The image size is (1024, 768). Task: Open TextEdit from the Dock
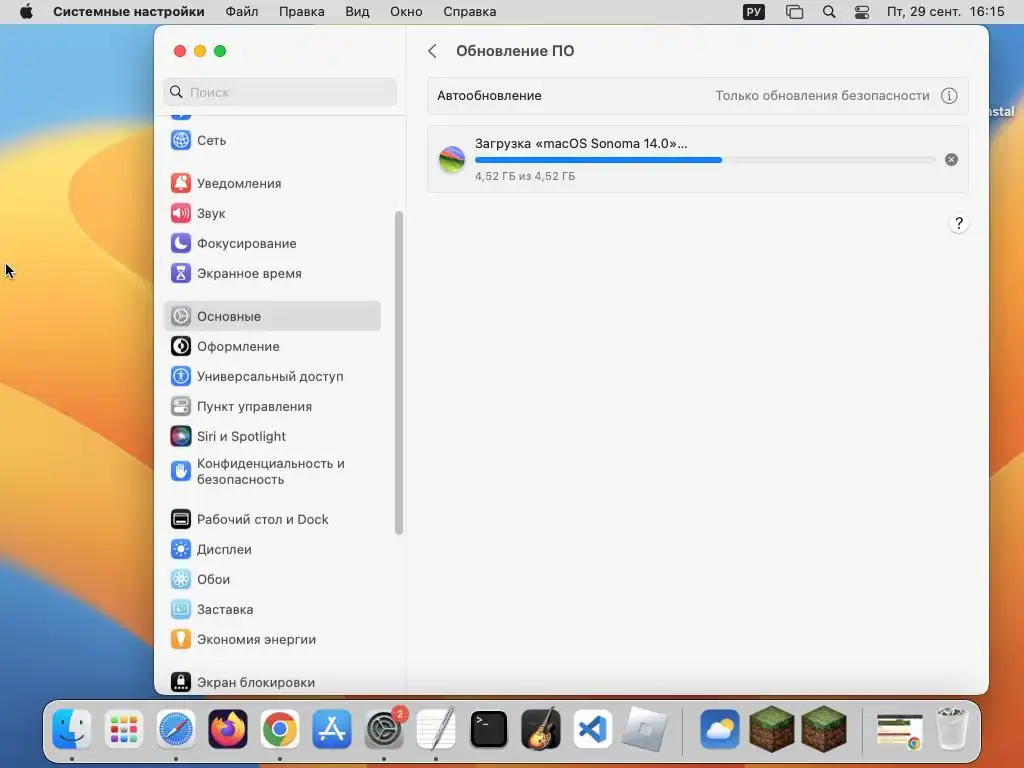436,729
